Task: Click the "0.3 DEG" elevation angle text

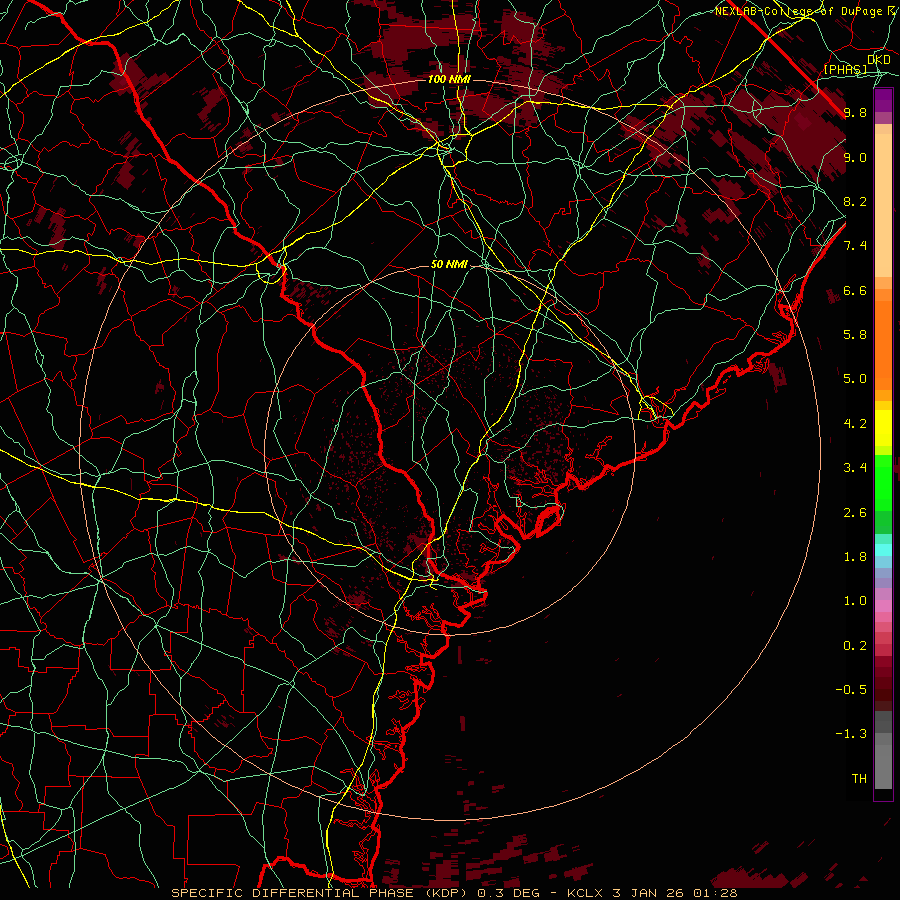Action: pyautogui.click(x=507, y=893)
